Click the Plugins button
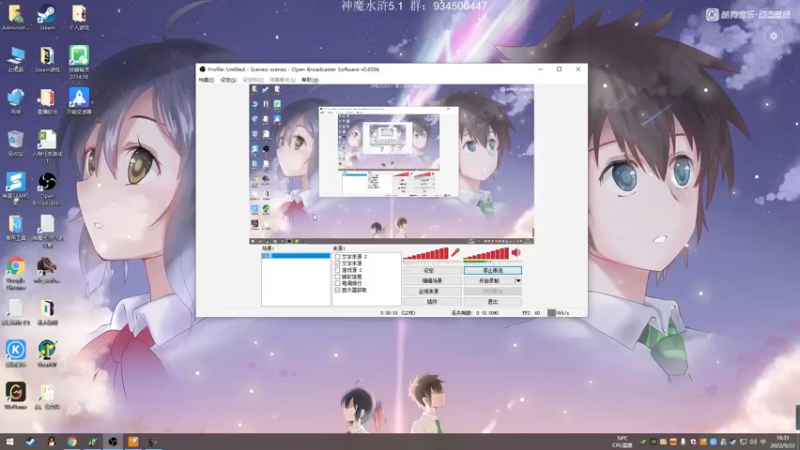The image size is (800, 450). (432, 302)
